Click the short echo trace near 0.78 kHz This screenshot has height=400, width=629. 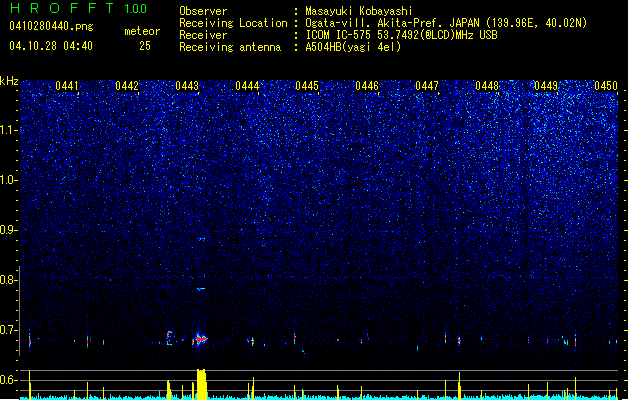(x=201, y=288)
